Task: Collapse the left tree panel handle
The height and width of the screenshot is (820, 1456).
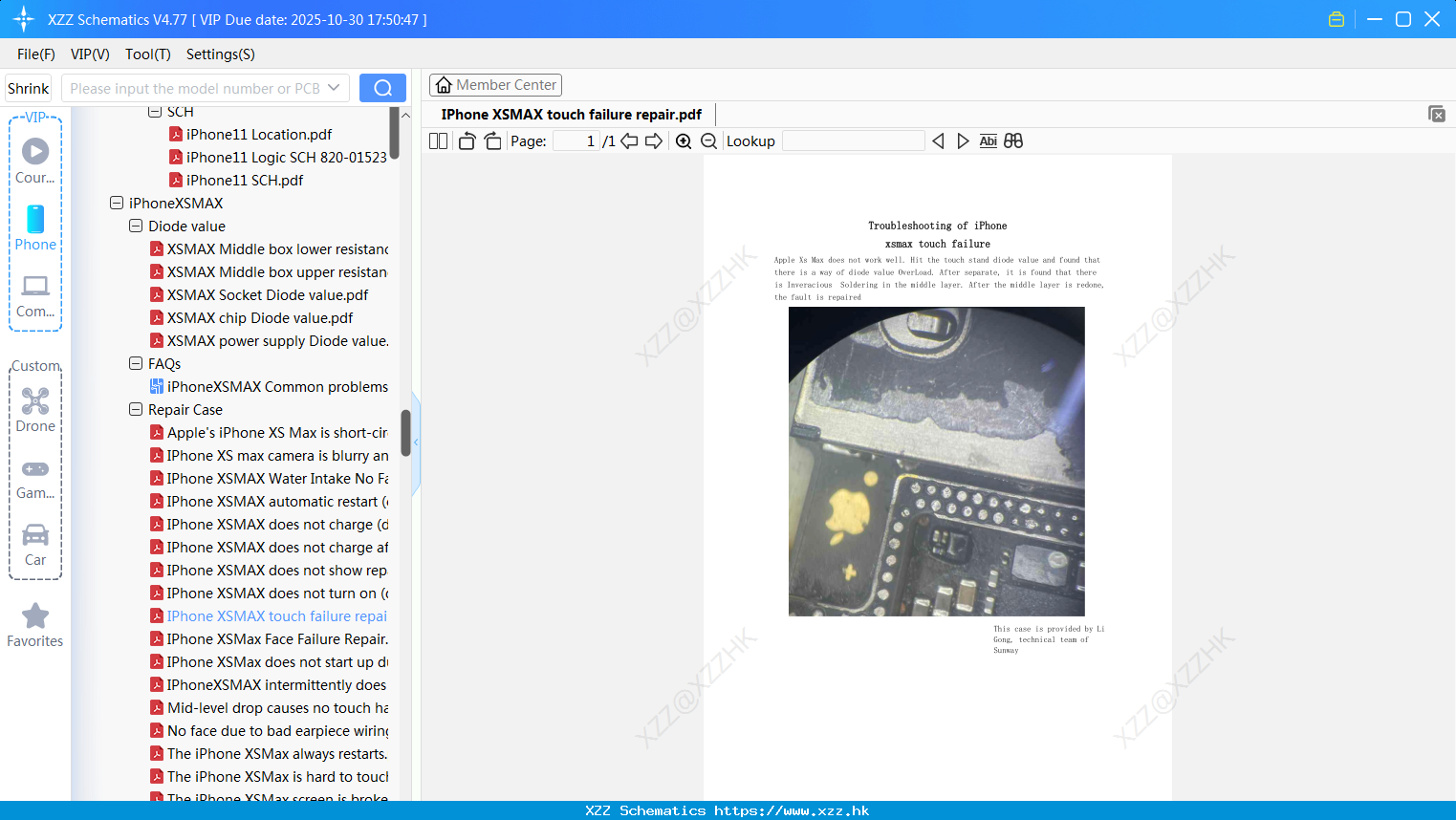Action: 416,442
